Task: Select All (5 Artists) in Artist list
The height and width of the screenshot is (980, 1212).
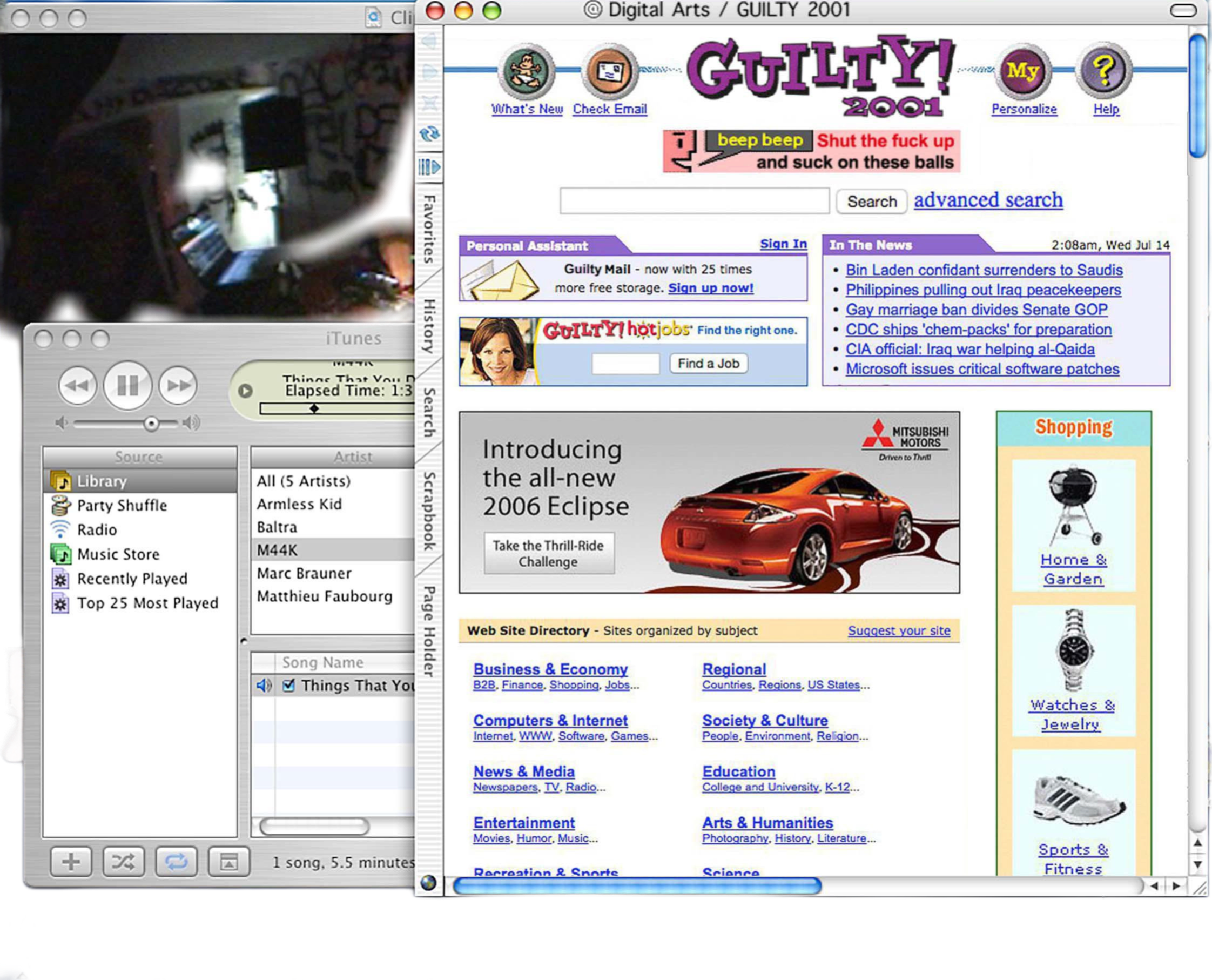Action: point(333,481)
